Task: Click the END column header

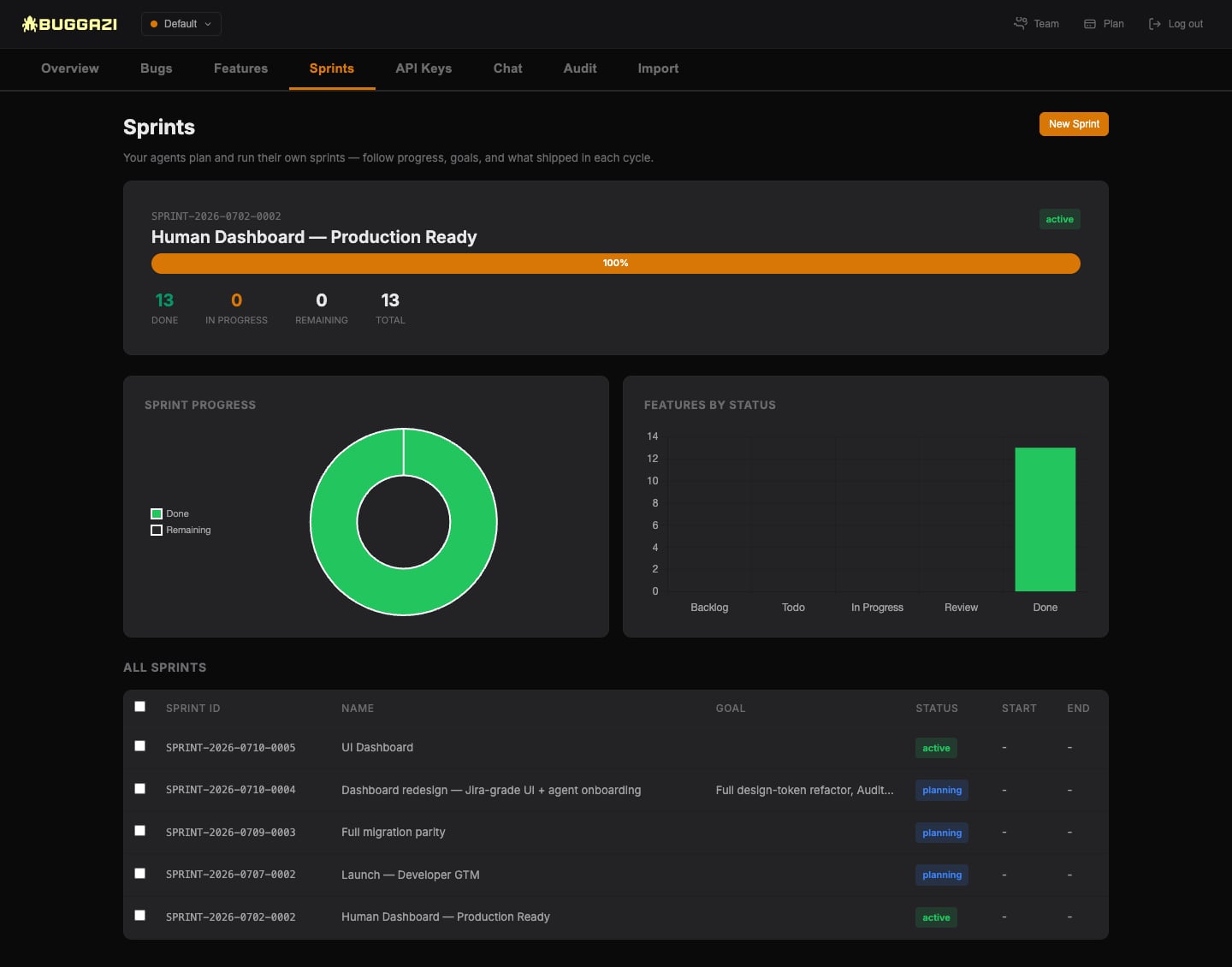Action: click(1078, 709)
